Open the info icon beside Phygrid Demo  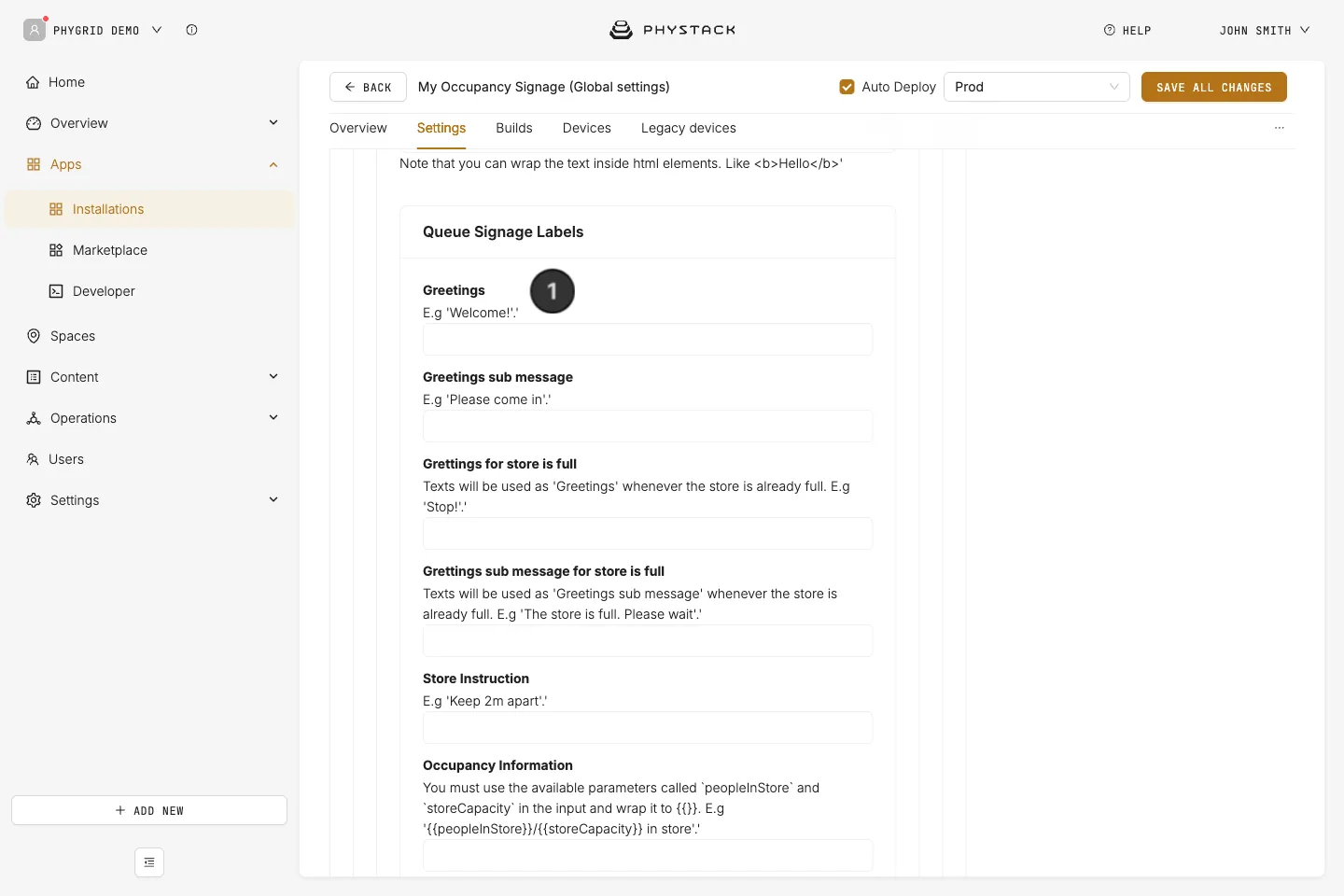click(191, 30)
